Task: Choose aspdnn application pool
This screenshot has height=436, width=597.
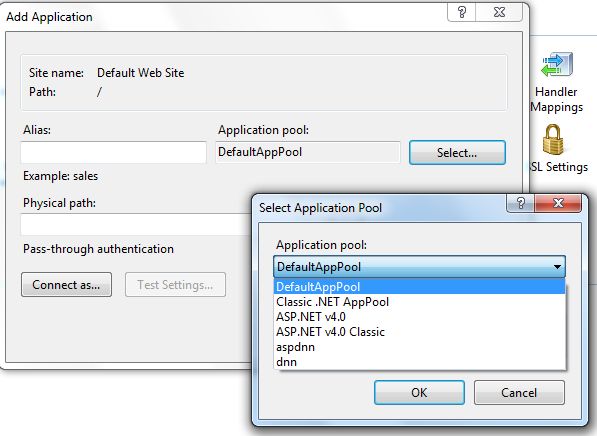Action: [419, 347]
